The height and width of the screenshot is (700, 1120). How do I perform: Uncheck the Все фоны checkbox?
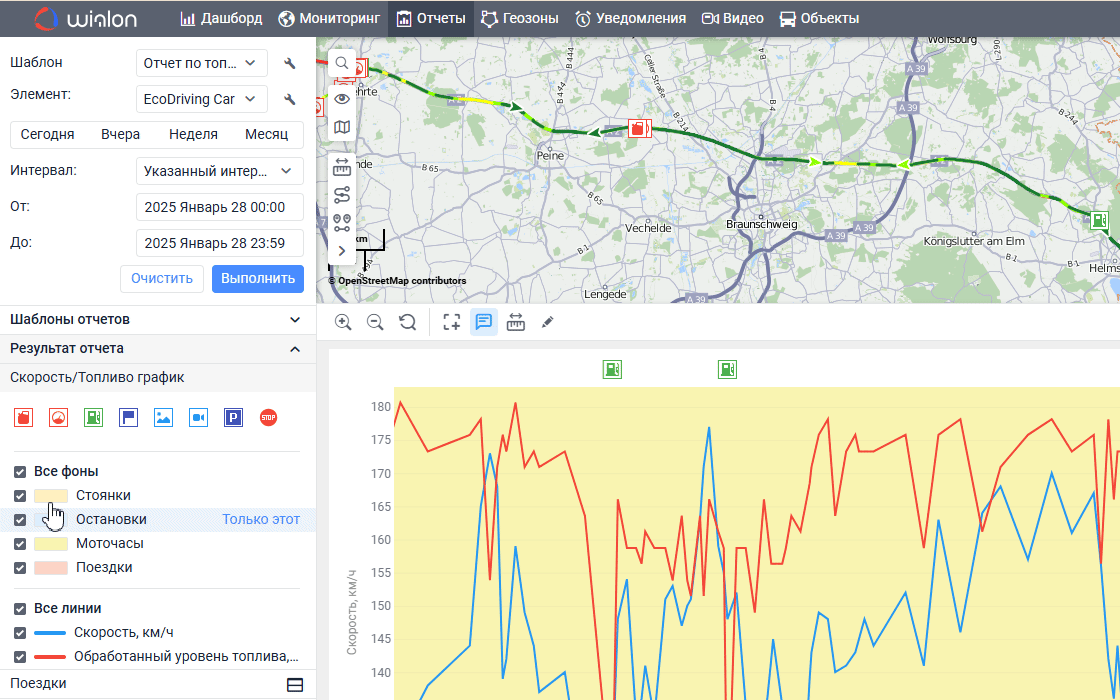coord(20,472)
